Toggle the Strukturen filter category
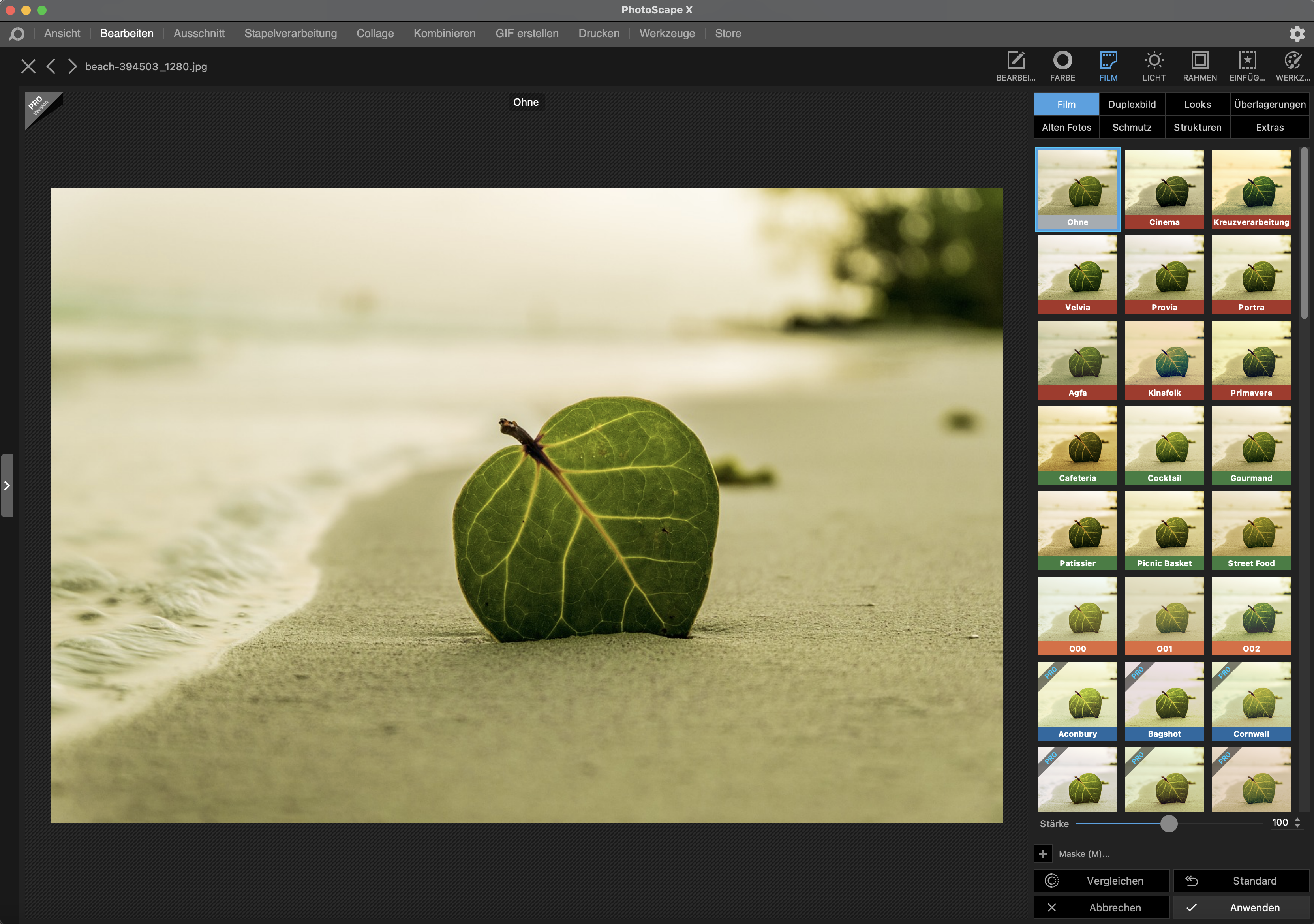This screenshot has height=924, width=1314. point(1197,127)
